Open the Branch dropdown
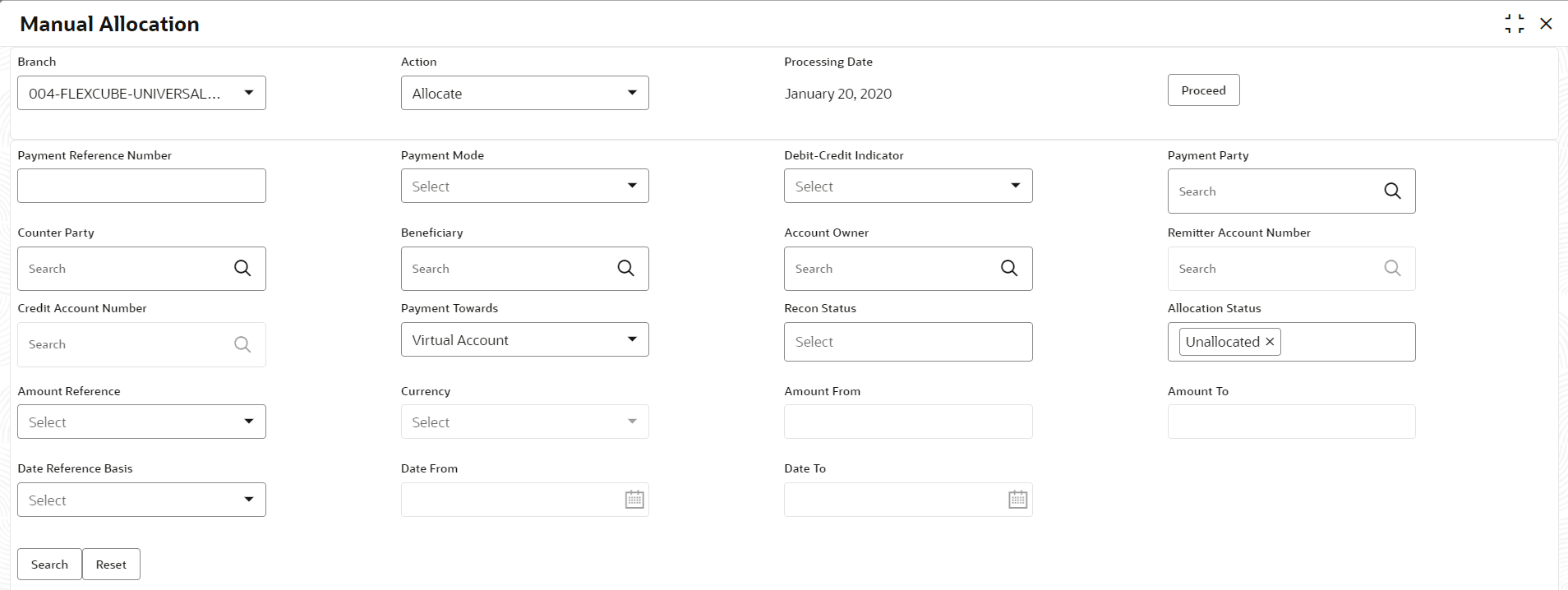This screenshot has width=1568, height=590. pyautogui.click(x=248, y=93)
